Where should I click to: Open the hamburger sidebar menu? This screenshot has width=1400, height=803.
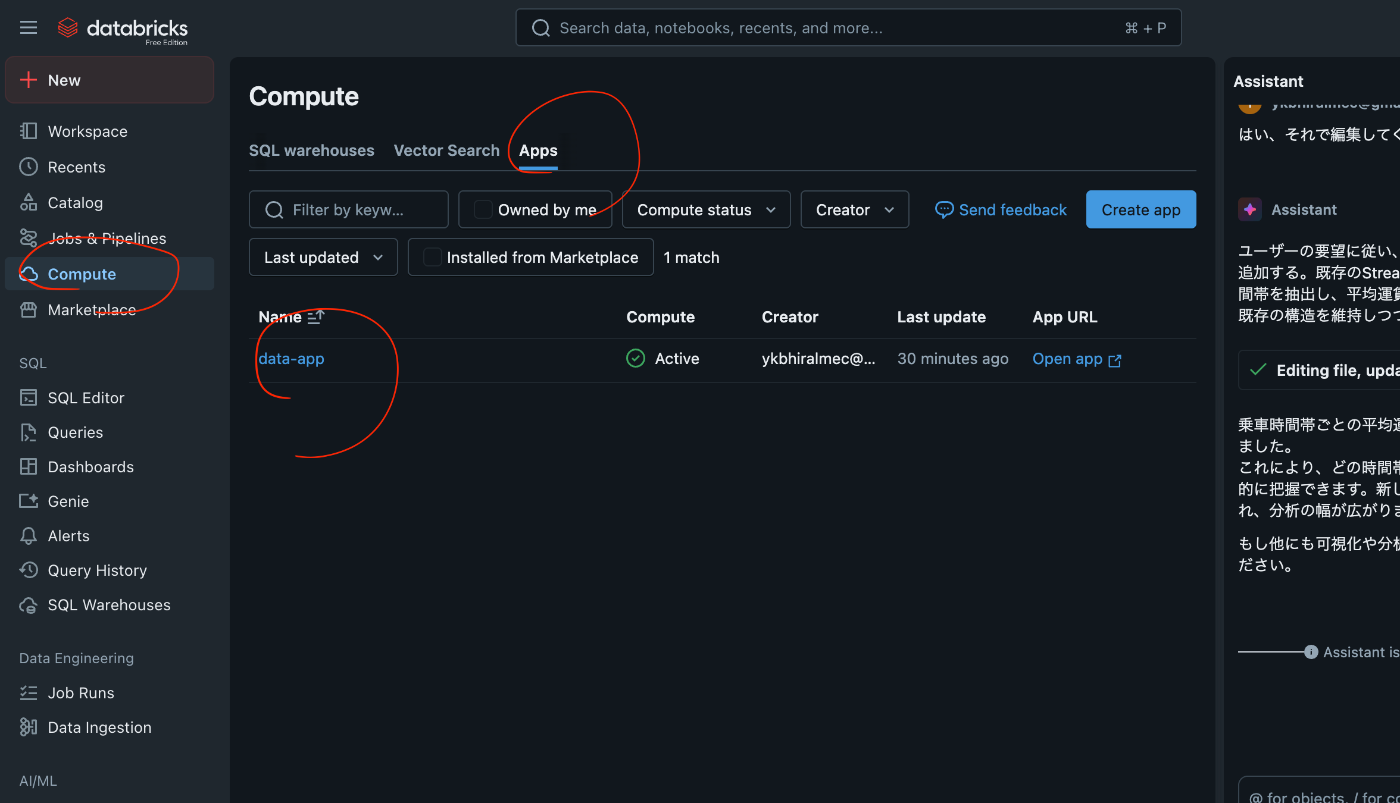(28, 28)
